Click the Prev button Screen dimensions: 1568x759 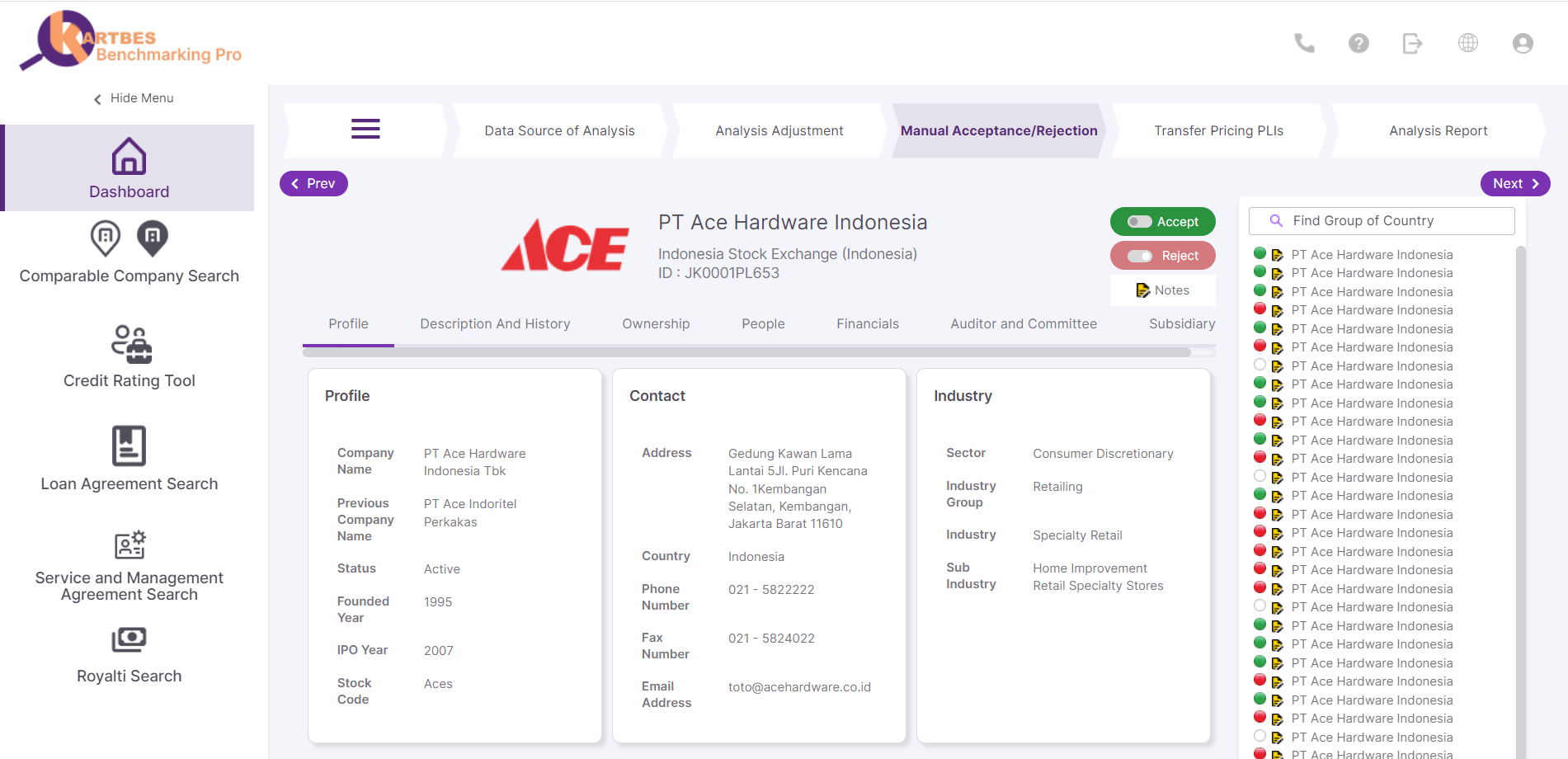[x=313, y=183]
